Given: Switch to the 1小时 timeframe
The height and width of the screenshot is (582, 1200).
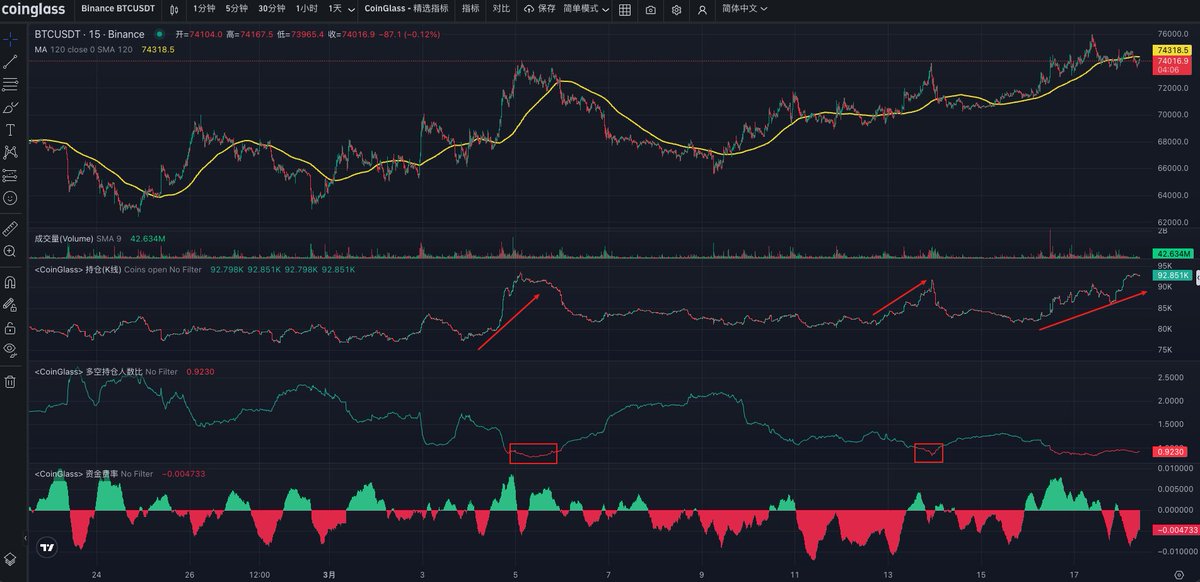Looking at the screenshot, I should tap(307, 9).
